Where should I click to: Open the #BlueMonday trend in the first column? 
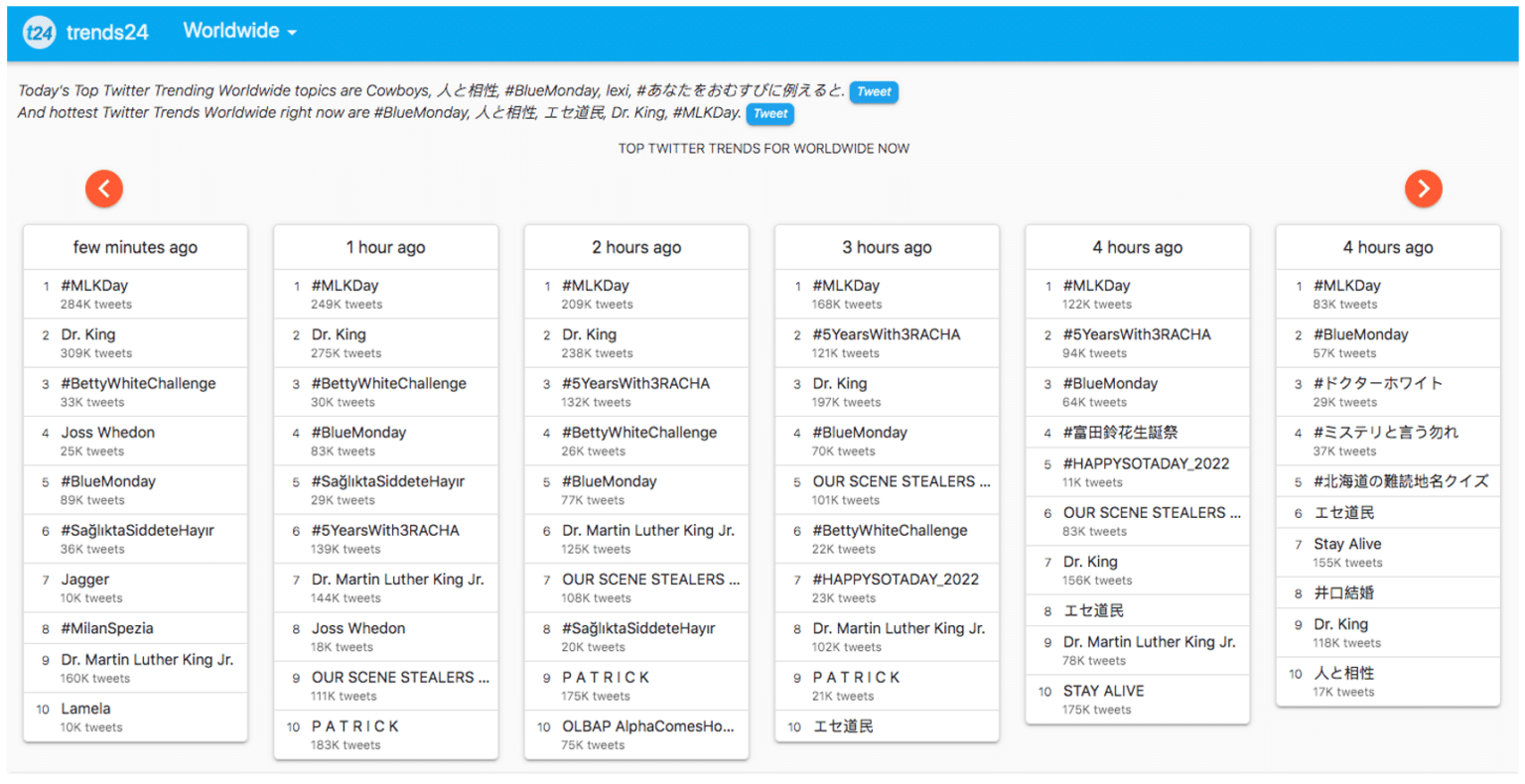tap(105, 481)
